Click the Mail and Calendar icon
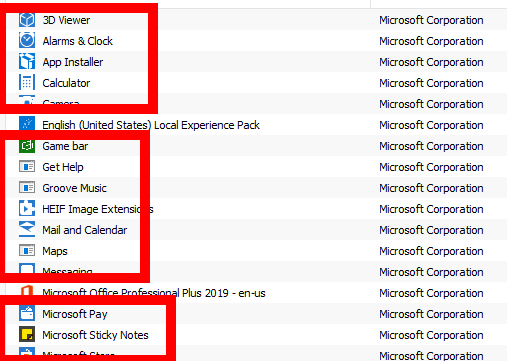 27,229
